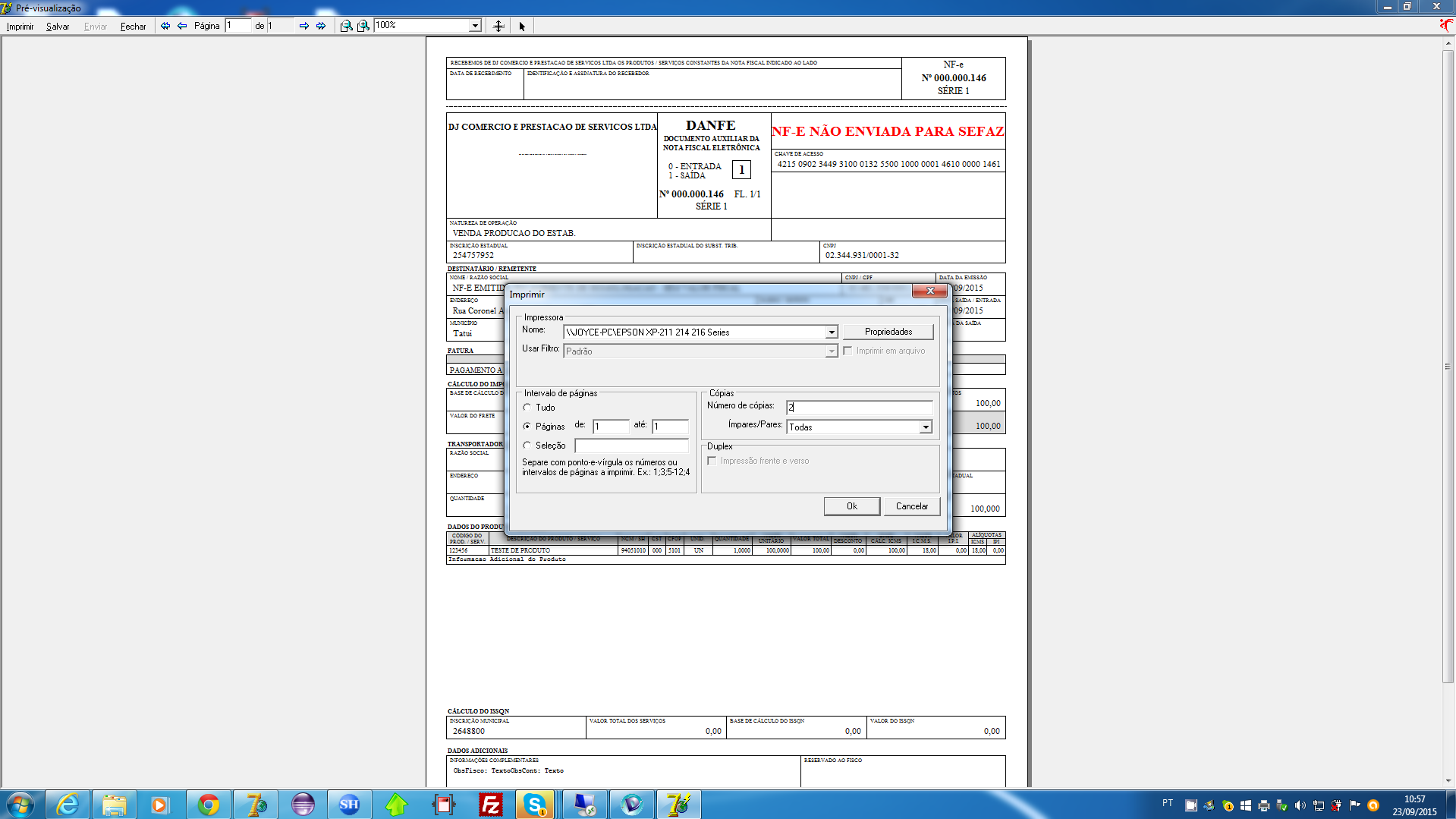Click the safely remove hardware tray icon
The image size is (1456, 819).
click(x=1282, y=805)
